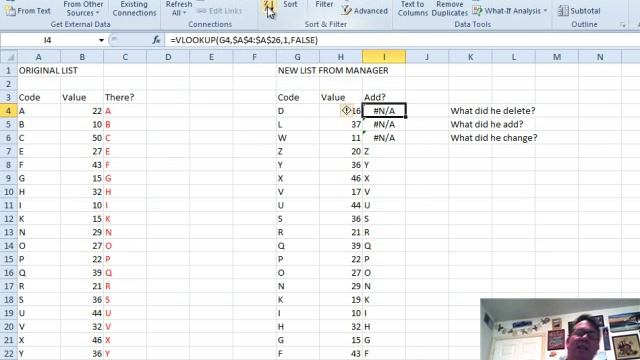
Task: Select row 22 header
Action: pyautogui.click(x=8, y=353)
